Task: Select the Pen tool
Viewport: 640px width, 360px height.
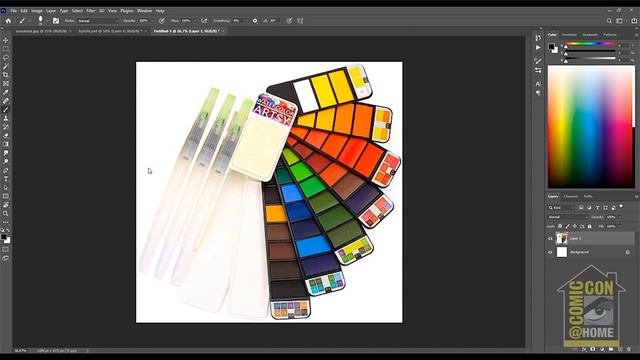Action: pos(6,170)
